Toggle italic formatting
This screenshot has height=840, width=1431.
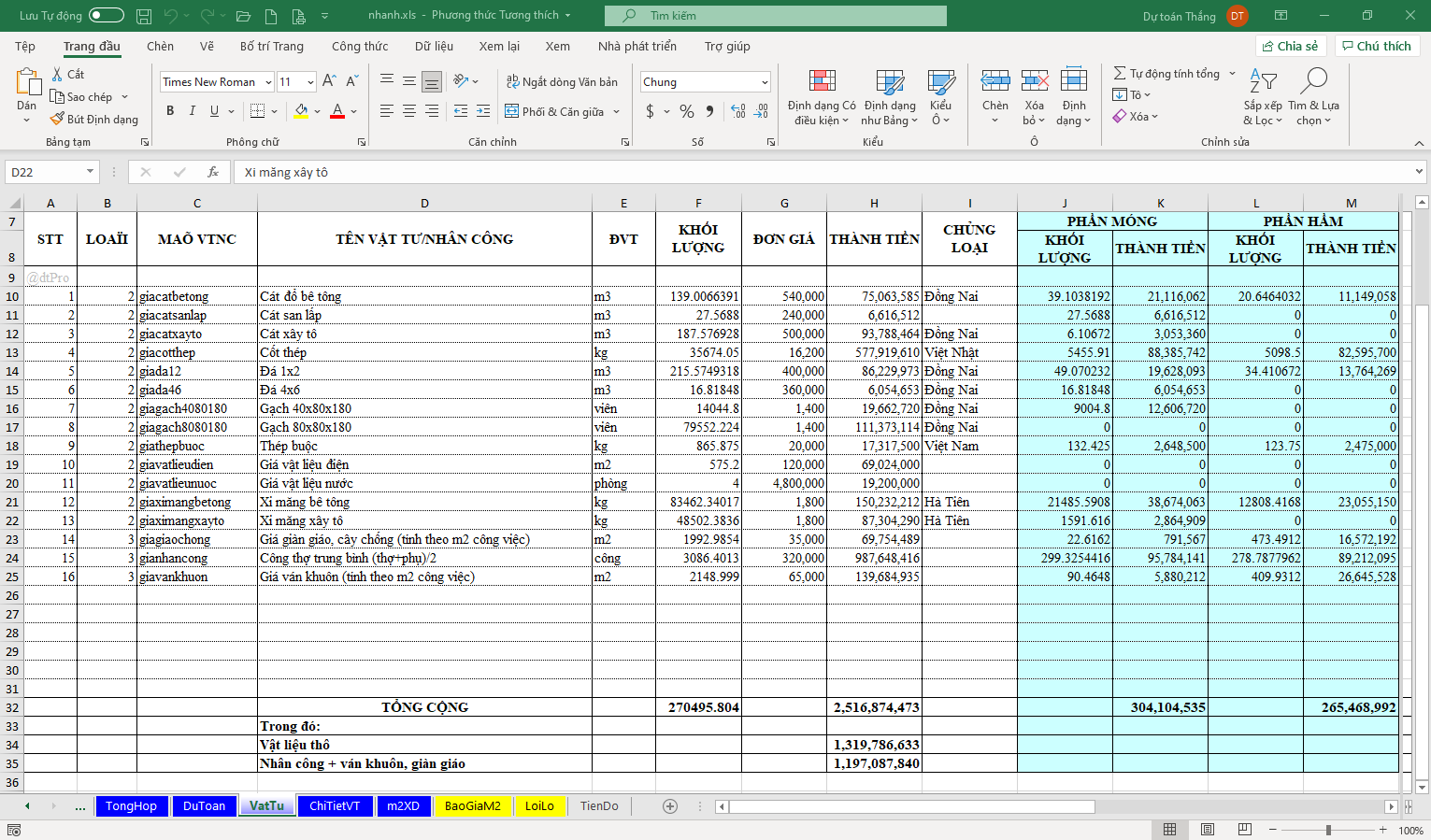[193, 111]
